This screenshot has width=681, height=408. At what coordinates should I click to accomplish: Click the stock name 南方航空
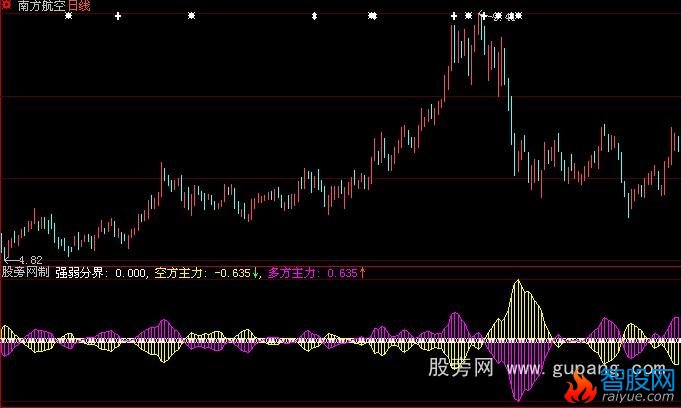tap(41, 6)
